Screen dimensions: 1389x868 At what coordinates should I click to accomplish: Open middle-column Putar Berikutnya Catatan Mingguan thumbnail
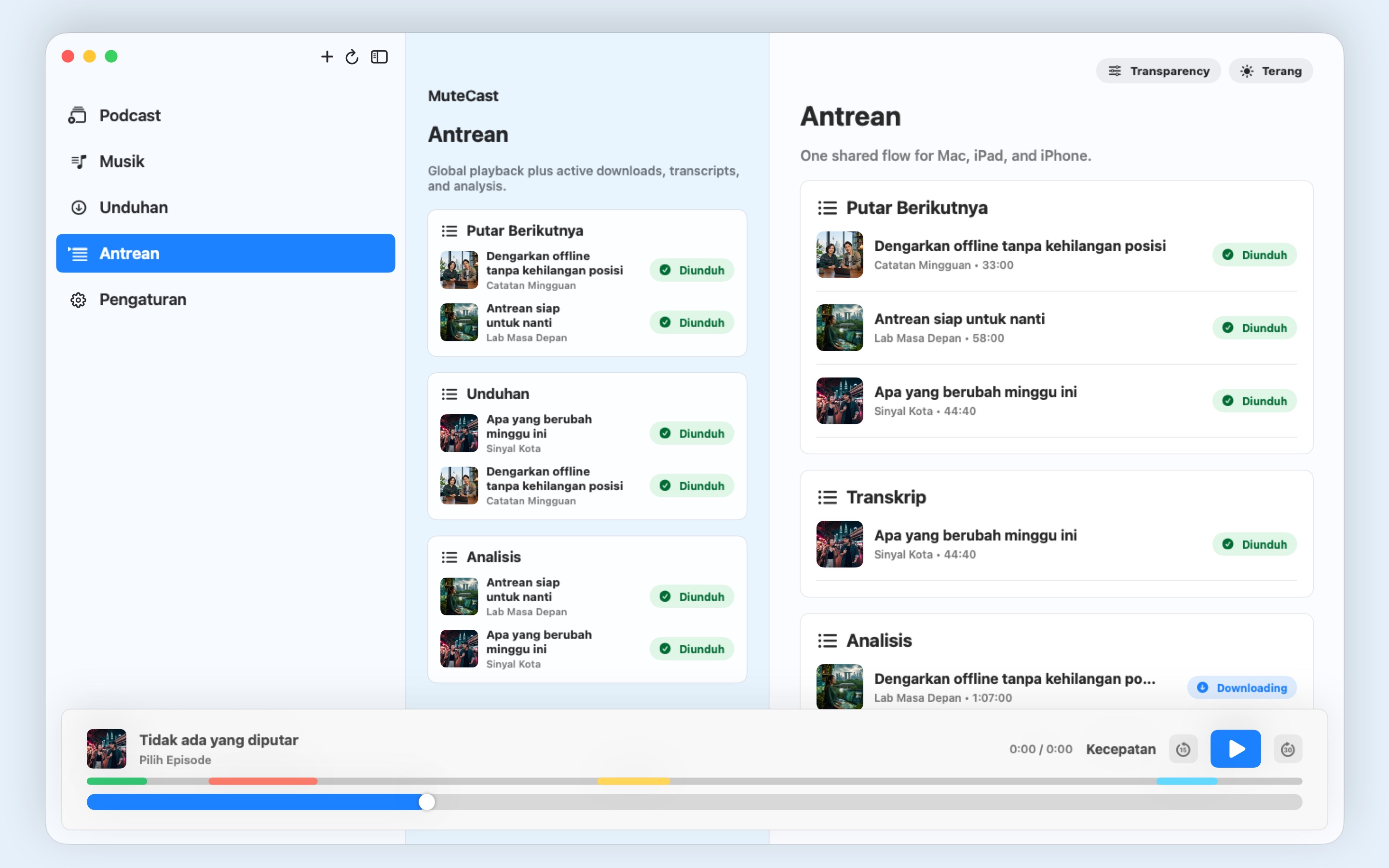459,270
